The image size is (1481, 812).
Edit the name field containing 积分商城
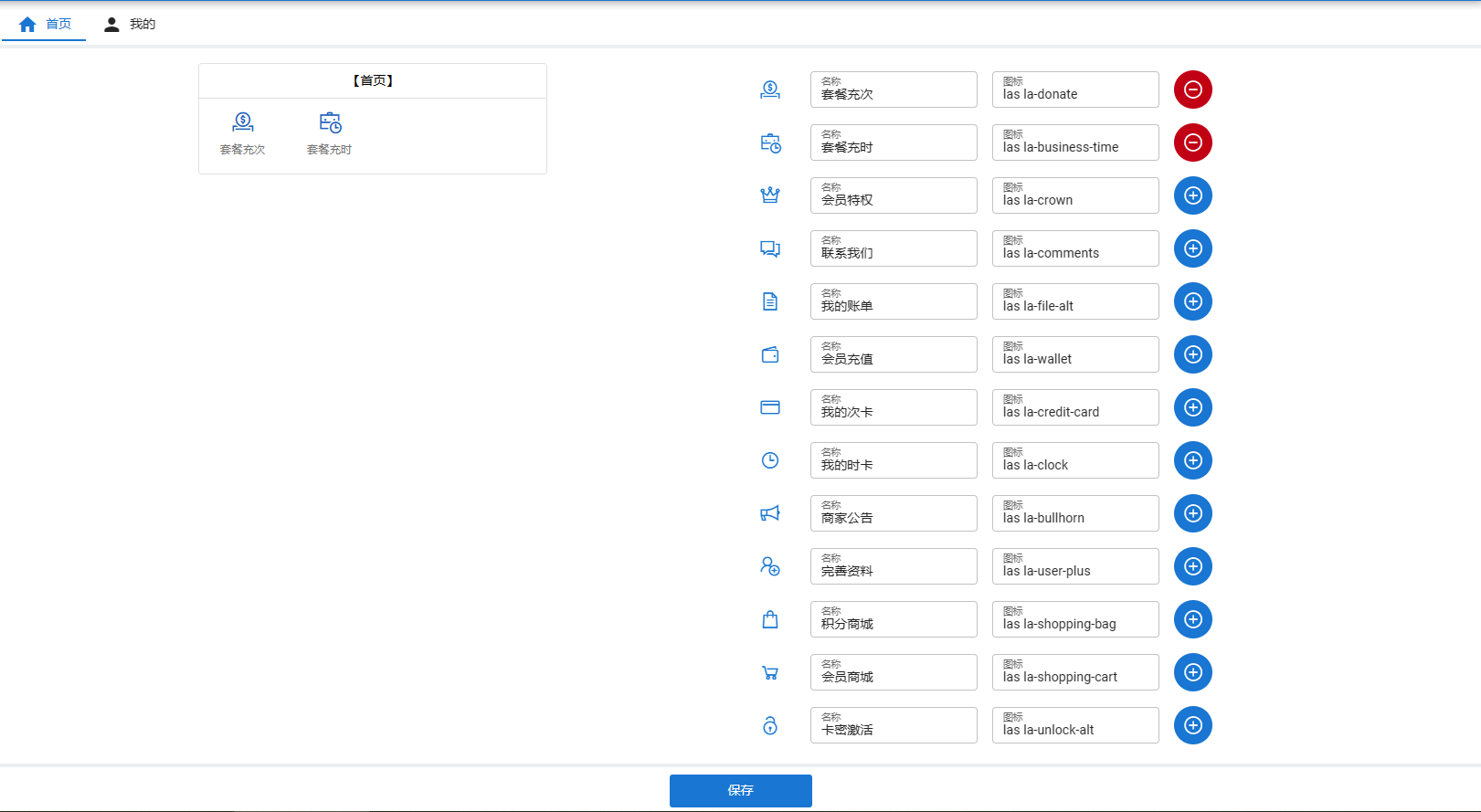(x=894, y=619)
